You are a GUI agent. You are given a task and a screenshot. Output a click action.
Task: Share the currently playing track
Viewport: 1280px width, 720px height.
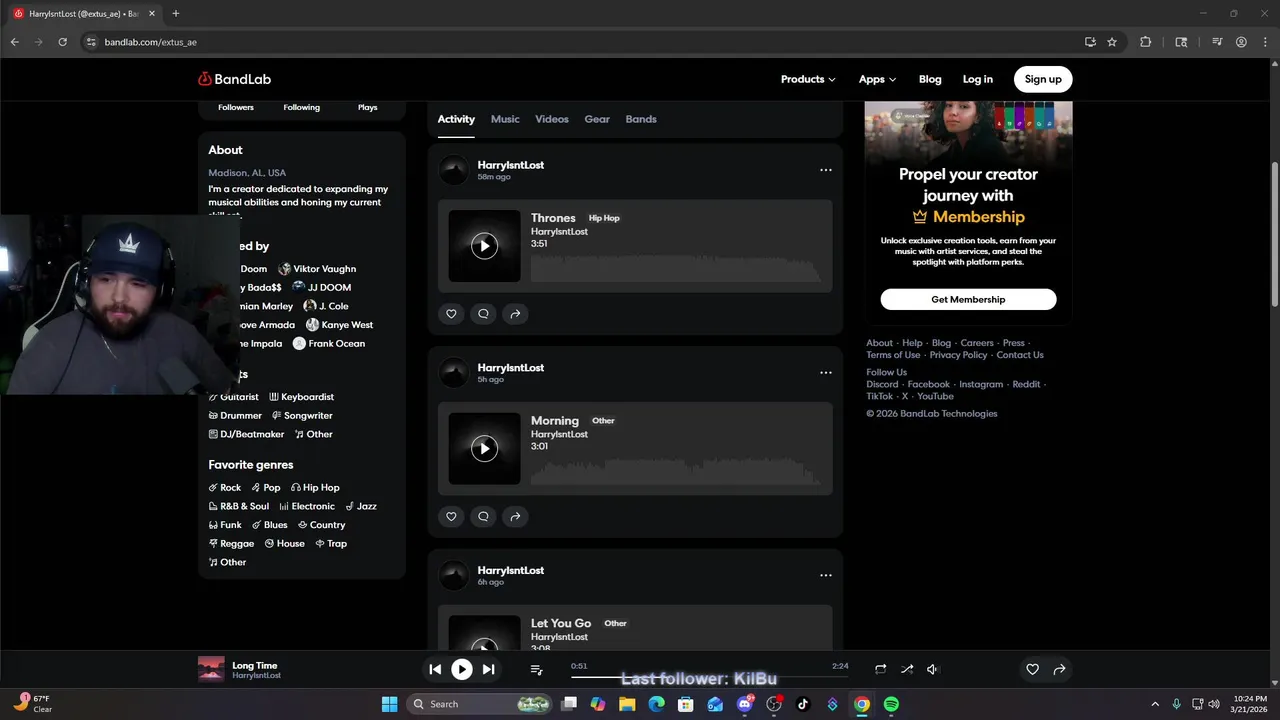click(x=1059, y=670)
